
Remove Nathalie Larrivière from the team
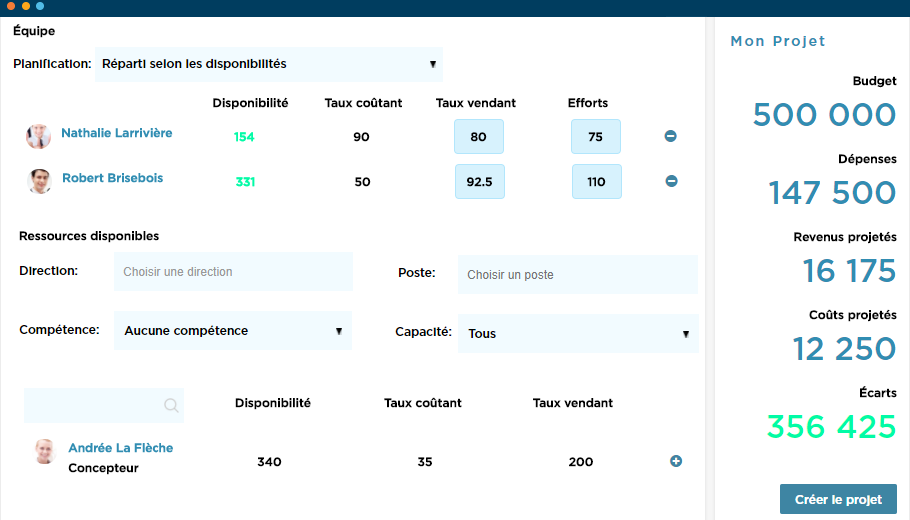click(x=670, y=136)
